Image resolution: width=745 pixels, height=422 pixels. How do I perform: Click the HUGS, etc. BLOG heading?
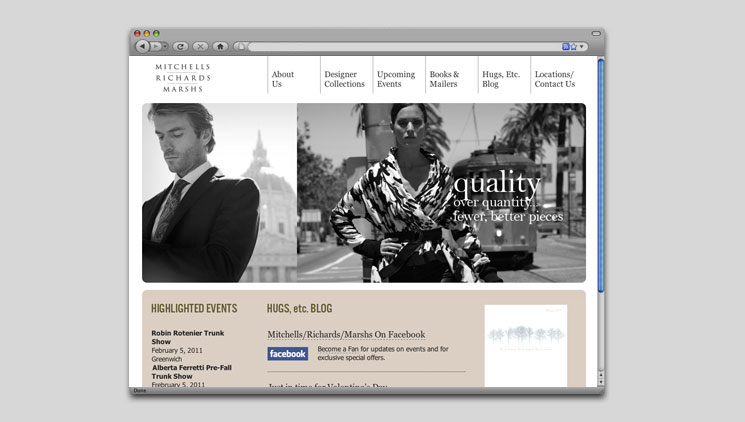(x=299, y=308)
